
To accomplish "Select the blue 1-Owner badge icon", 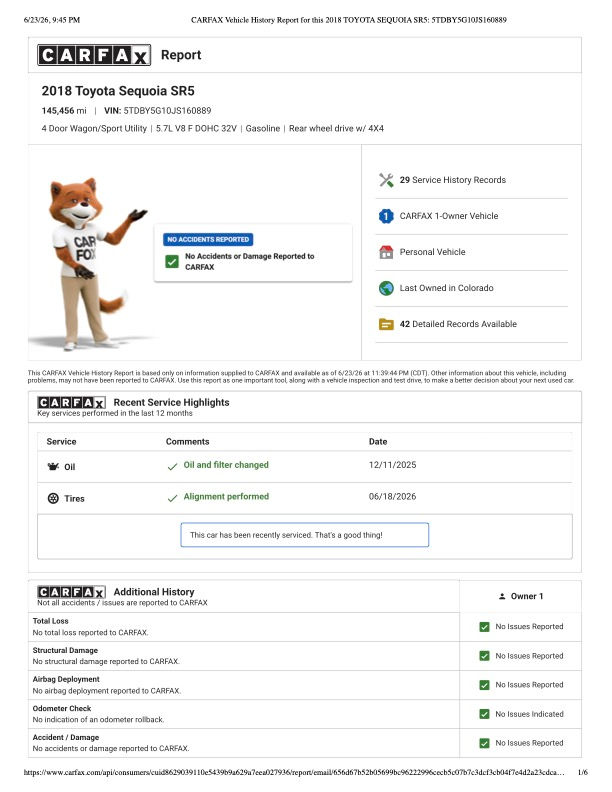I will 386,216.
